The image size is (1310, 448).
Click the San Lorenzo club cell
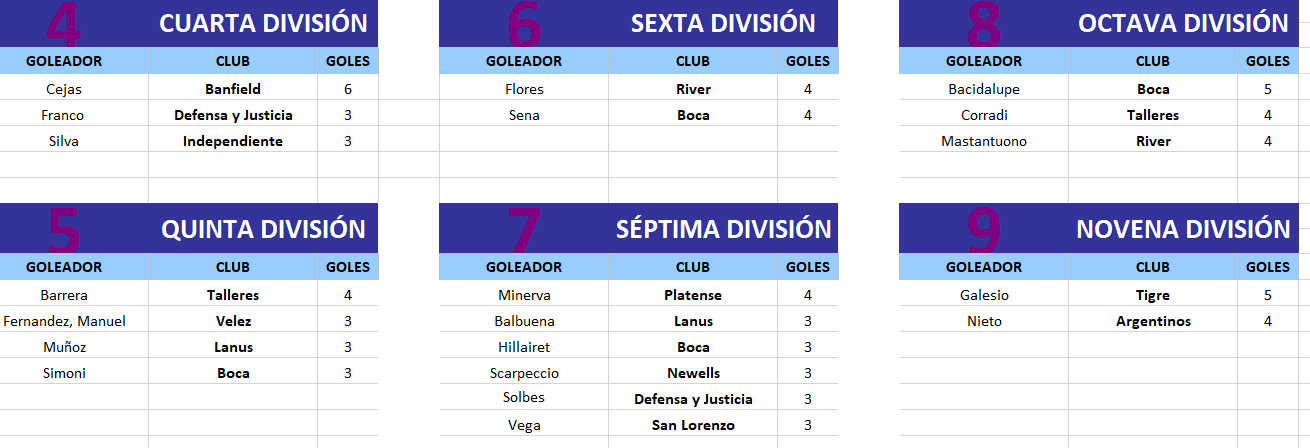(693, 425)
